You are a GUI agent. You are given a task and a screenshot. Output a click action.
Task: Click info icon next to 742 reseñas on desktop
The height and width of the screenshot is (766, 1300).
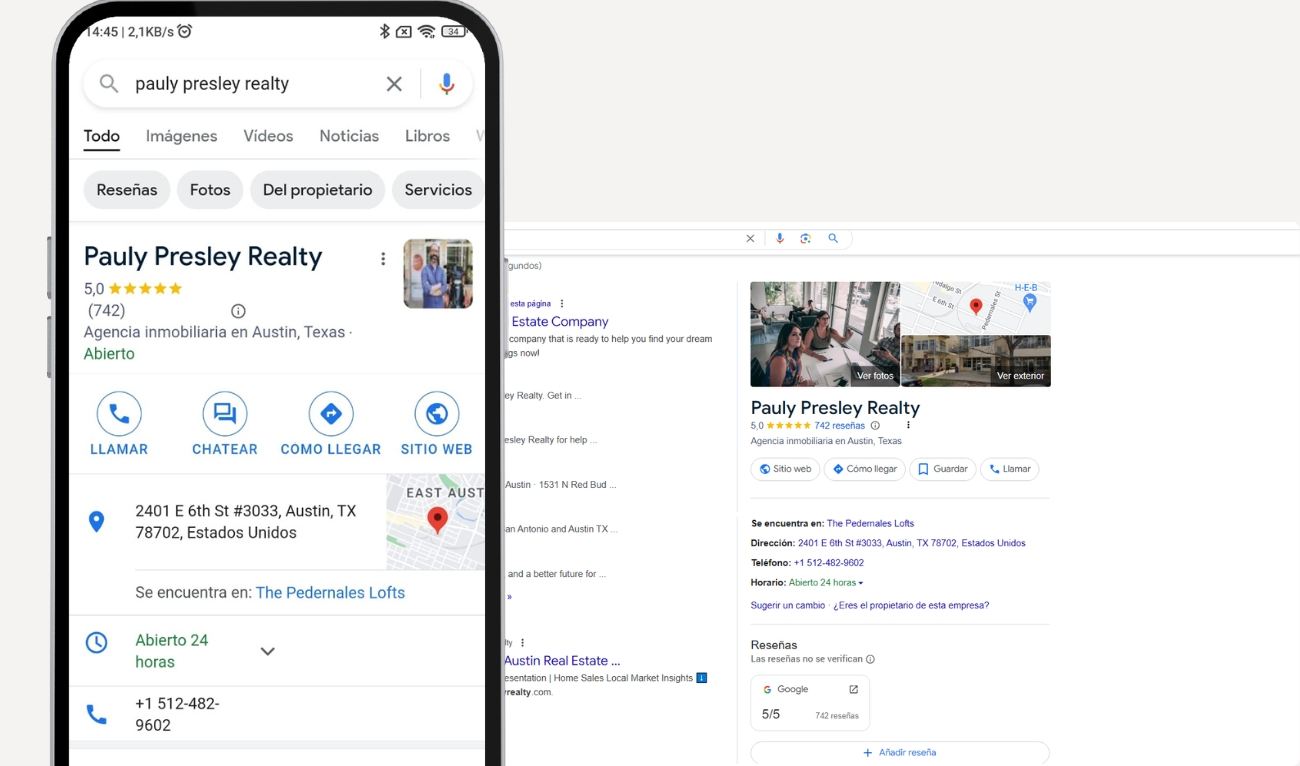pyautogui.click(x=875, y=426)
